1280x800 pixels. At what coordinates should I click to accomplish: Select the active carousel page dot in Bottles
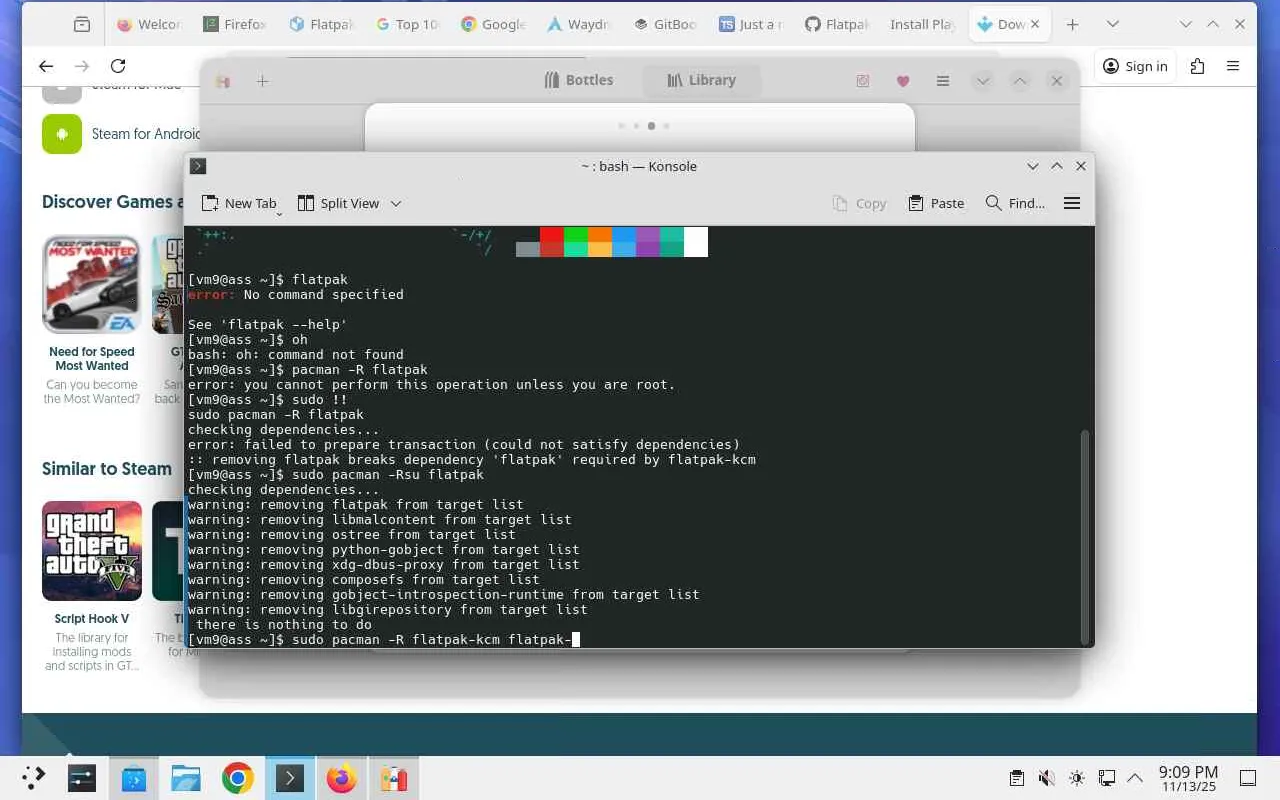[x=651, y=126]
